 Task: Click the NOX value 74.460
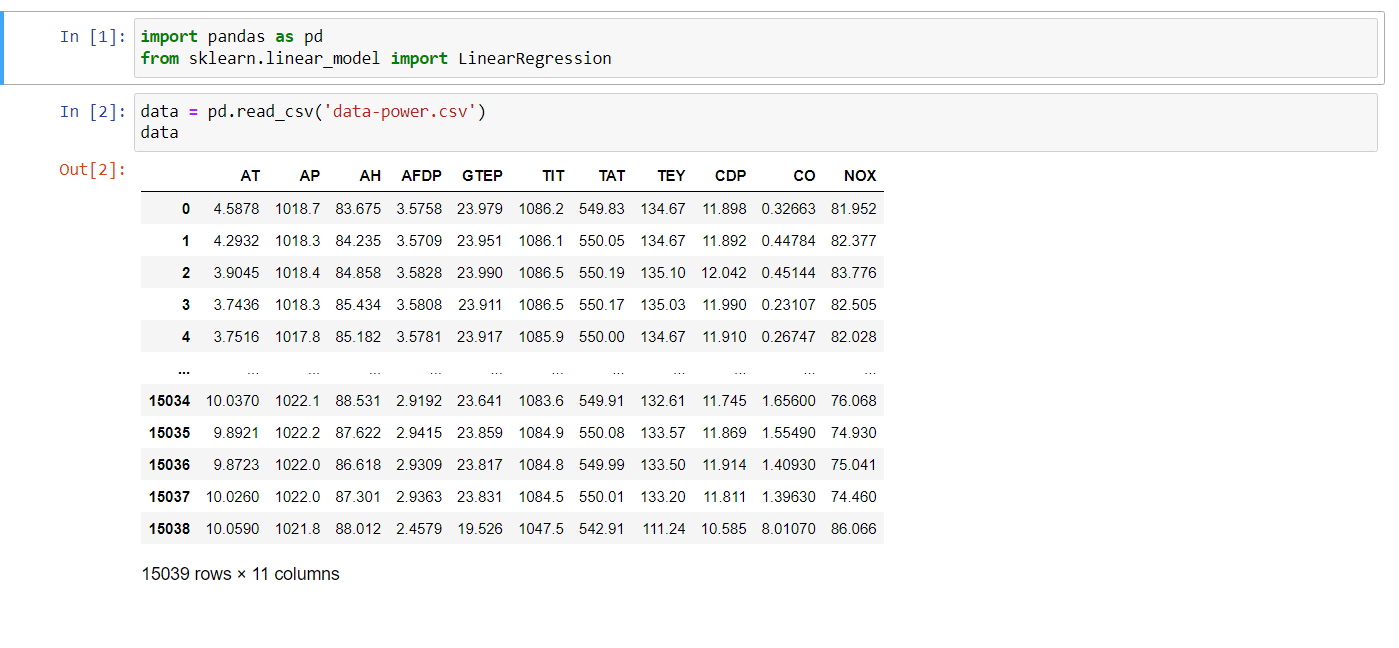tap(854, 497)
